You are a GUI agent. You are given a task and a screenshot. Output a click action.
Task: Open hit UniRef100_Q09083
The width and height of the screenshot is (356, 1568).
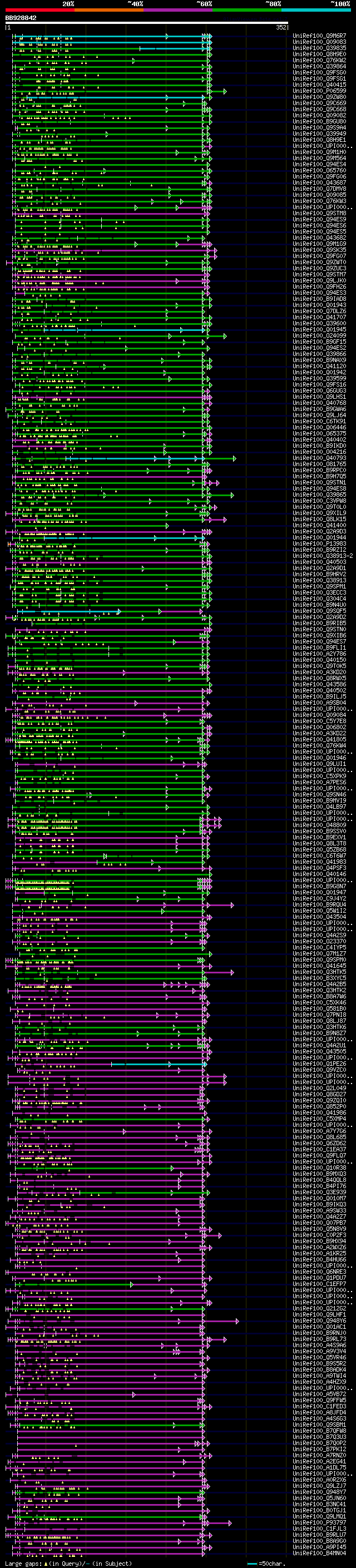click(319, 42)
